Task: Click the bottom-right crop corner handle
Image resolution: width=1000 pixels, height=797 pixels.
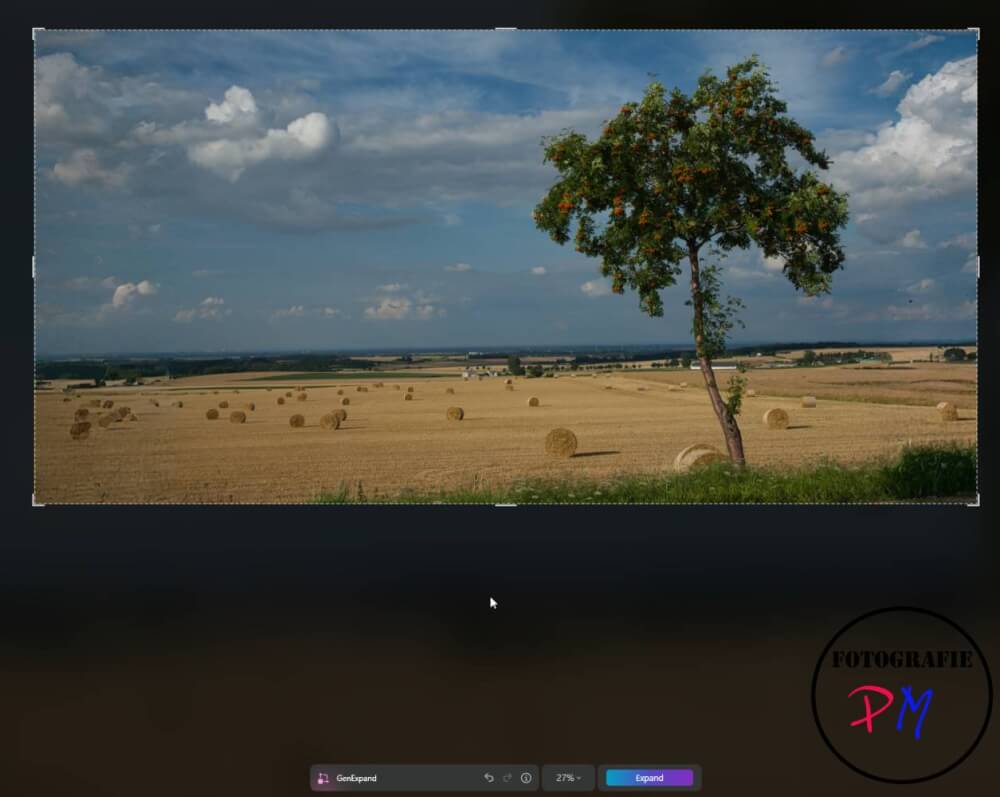Action: click(x=974, y=501)
